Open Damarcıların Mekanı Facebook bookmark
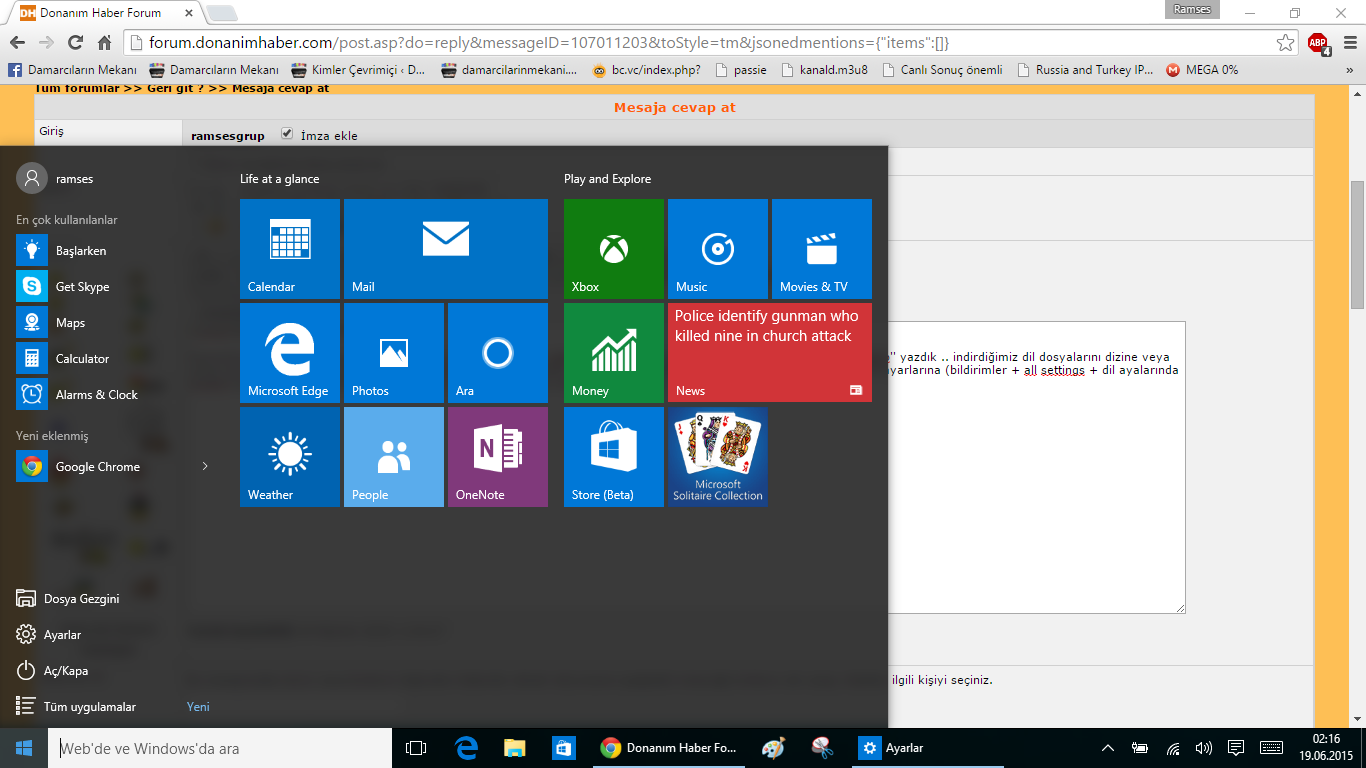This screenshot has width=1366, height=768. coord(72,70)
